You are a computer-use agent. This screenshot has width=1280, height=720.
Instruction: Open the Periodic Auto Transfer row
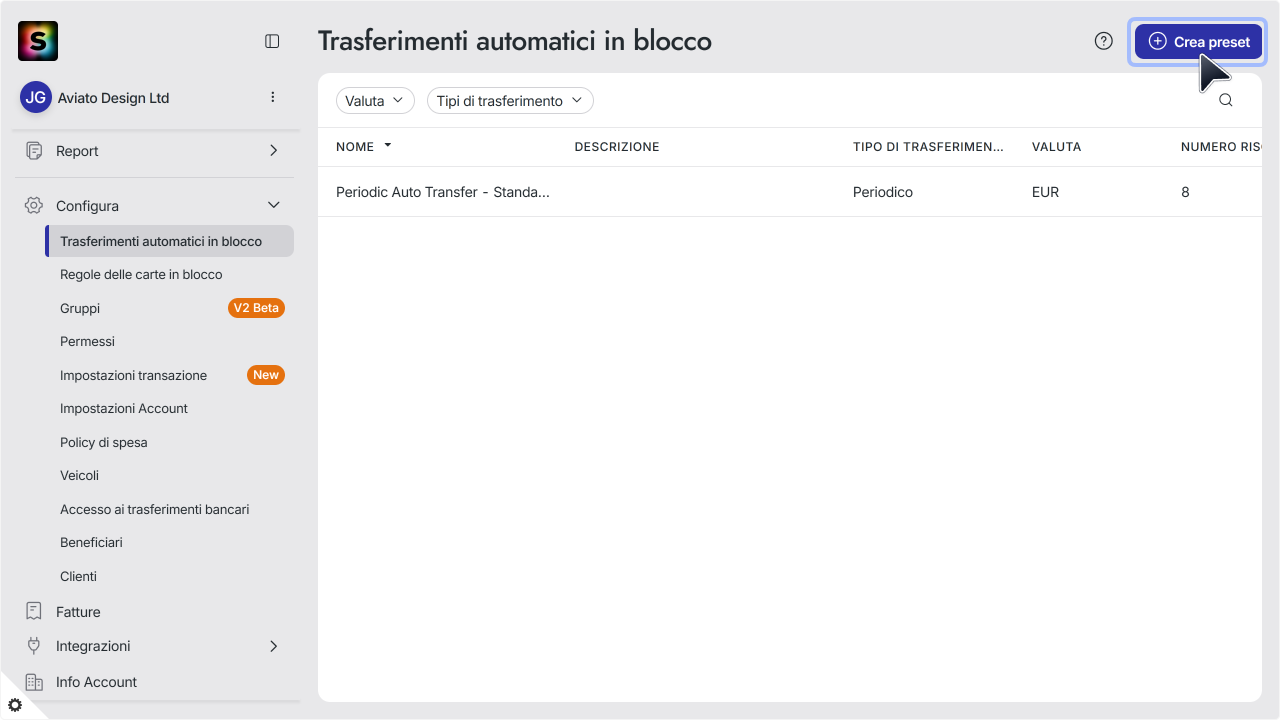pos(790,192)
